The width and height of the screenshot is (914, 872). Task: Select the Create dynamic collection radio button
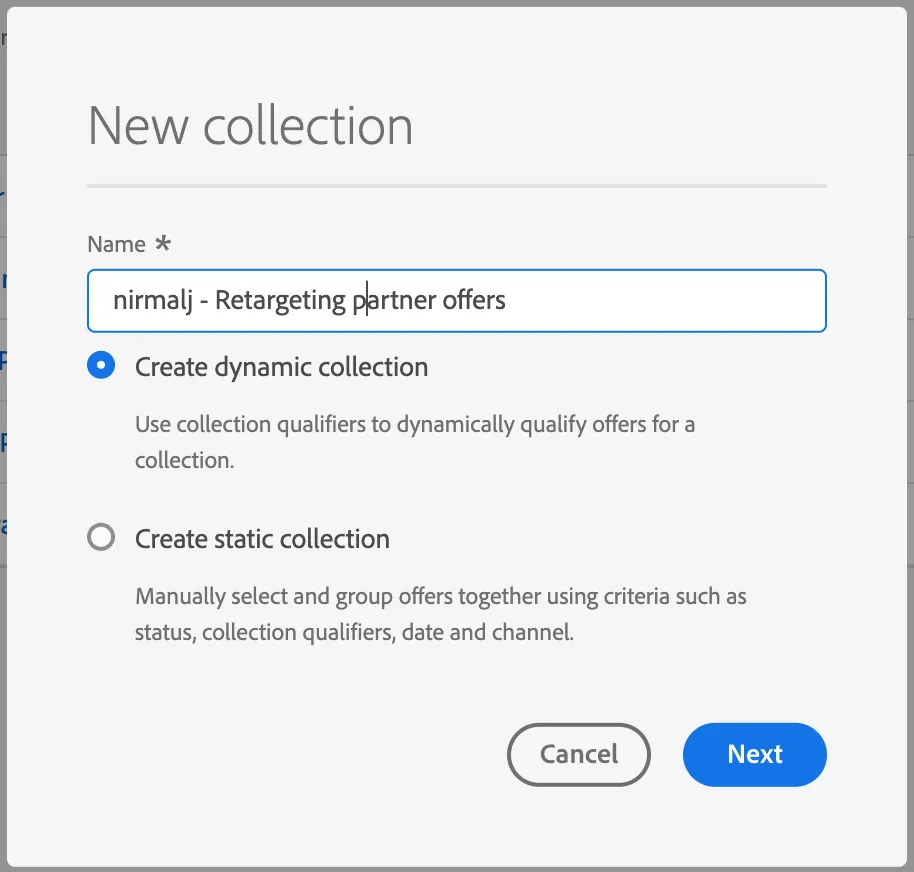[x=101, y=365]
